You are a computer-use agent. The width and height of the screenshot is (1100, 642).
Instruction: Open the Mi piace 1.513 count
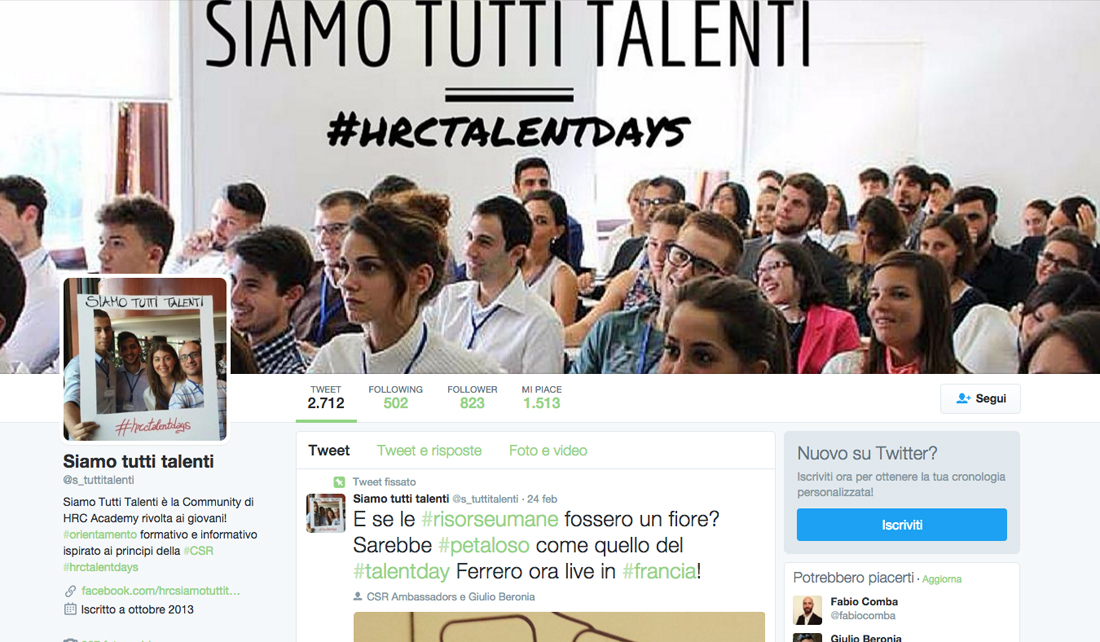[542, 397]
